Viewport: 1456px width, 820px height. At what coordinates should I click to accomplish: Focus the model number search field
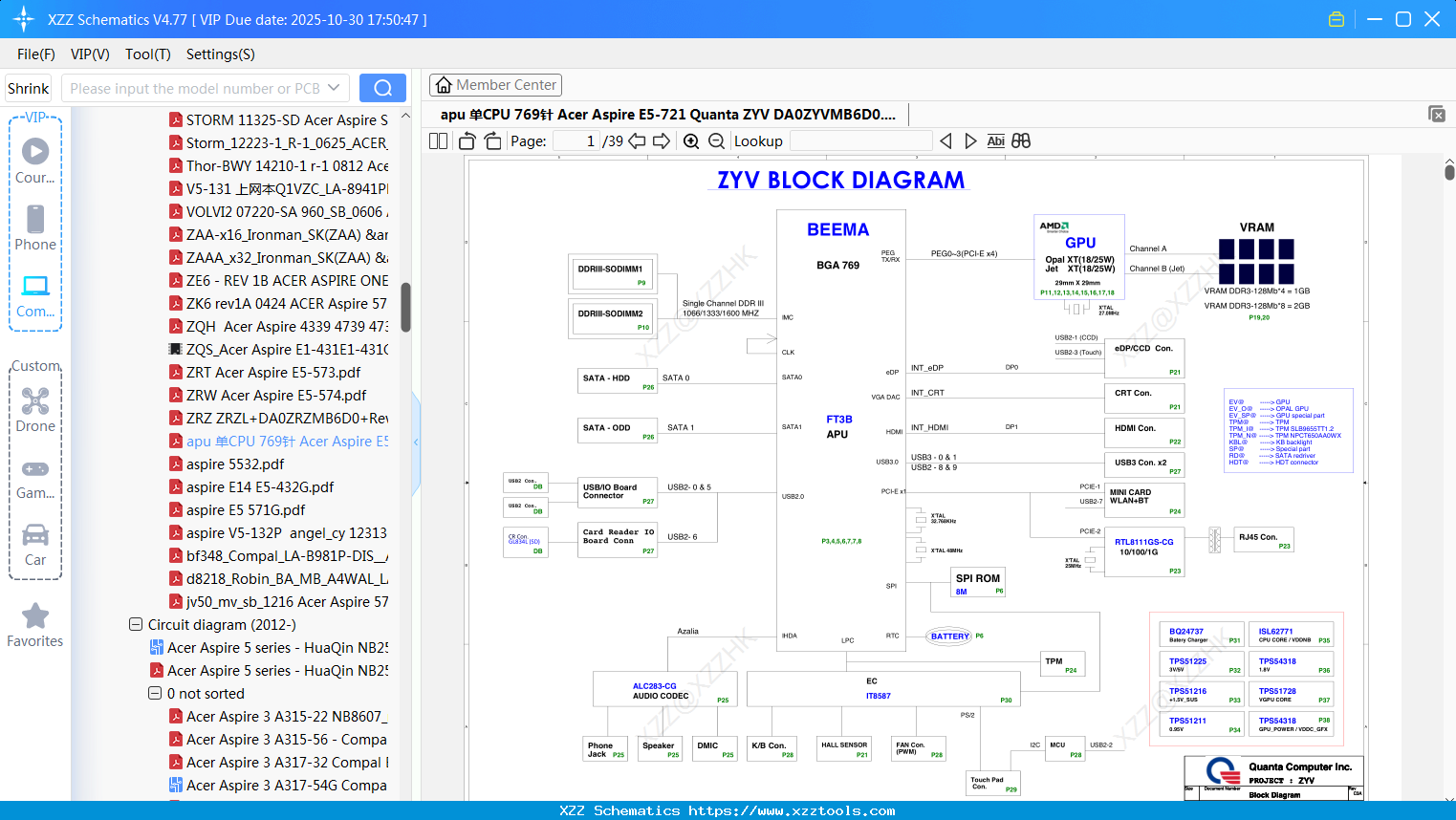pos(196,88)
